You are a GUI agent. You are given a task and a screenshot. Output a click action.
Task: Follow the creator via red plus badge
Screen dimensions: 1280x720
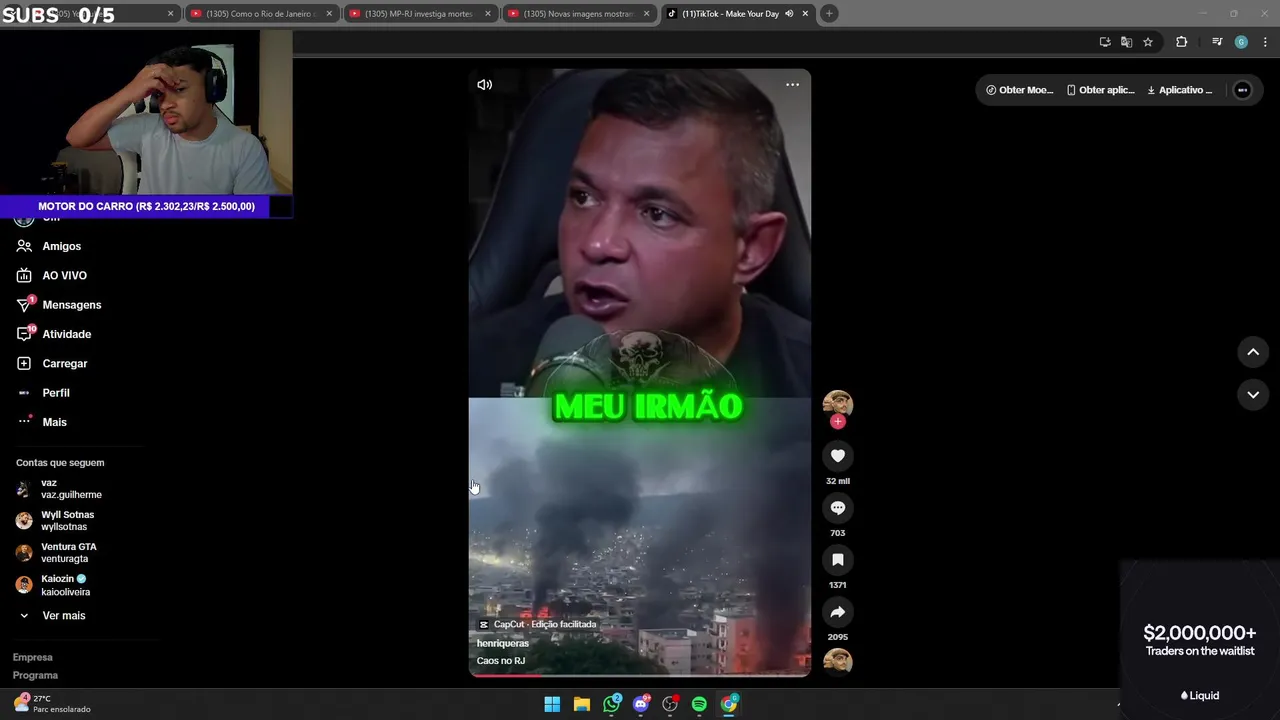tap(838, 422)
